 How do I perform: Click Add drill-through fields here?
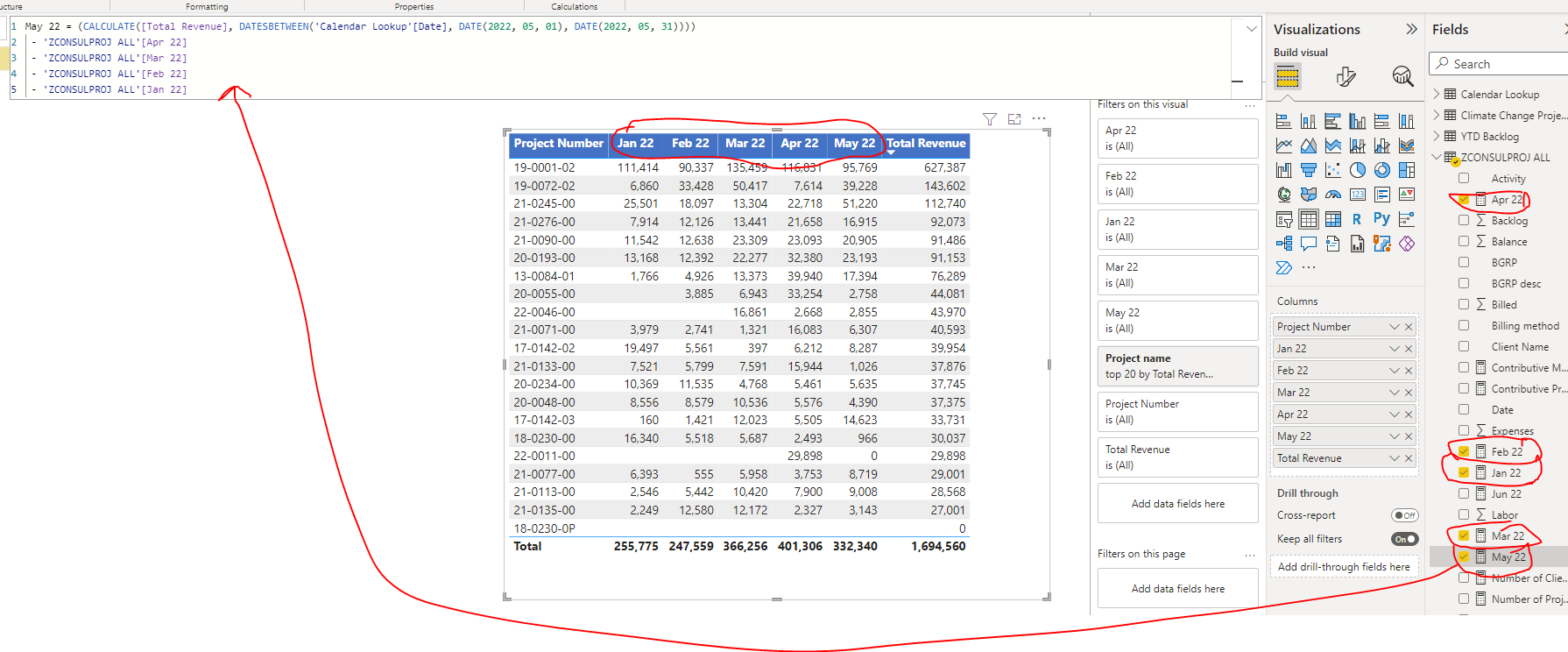pos(1344,567)
